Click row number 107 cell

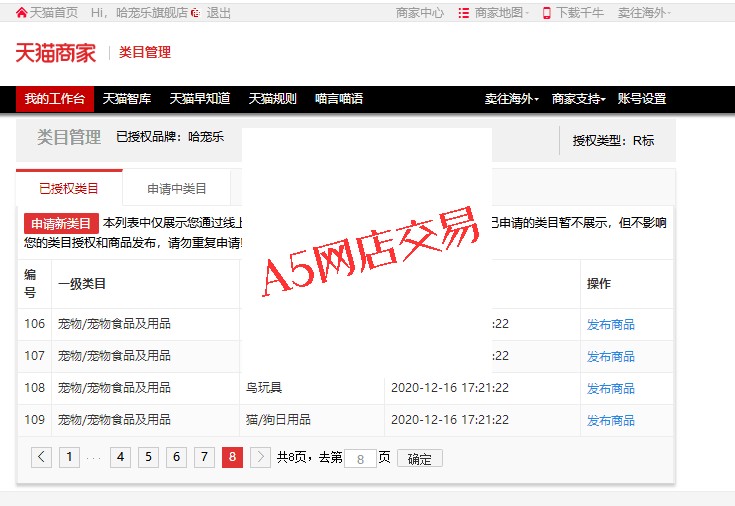tap(35, 355)
